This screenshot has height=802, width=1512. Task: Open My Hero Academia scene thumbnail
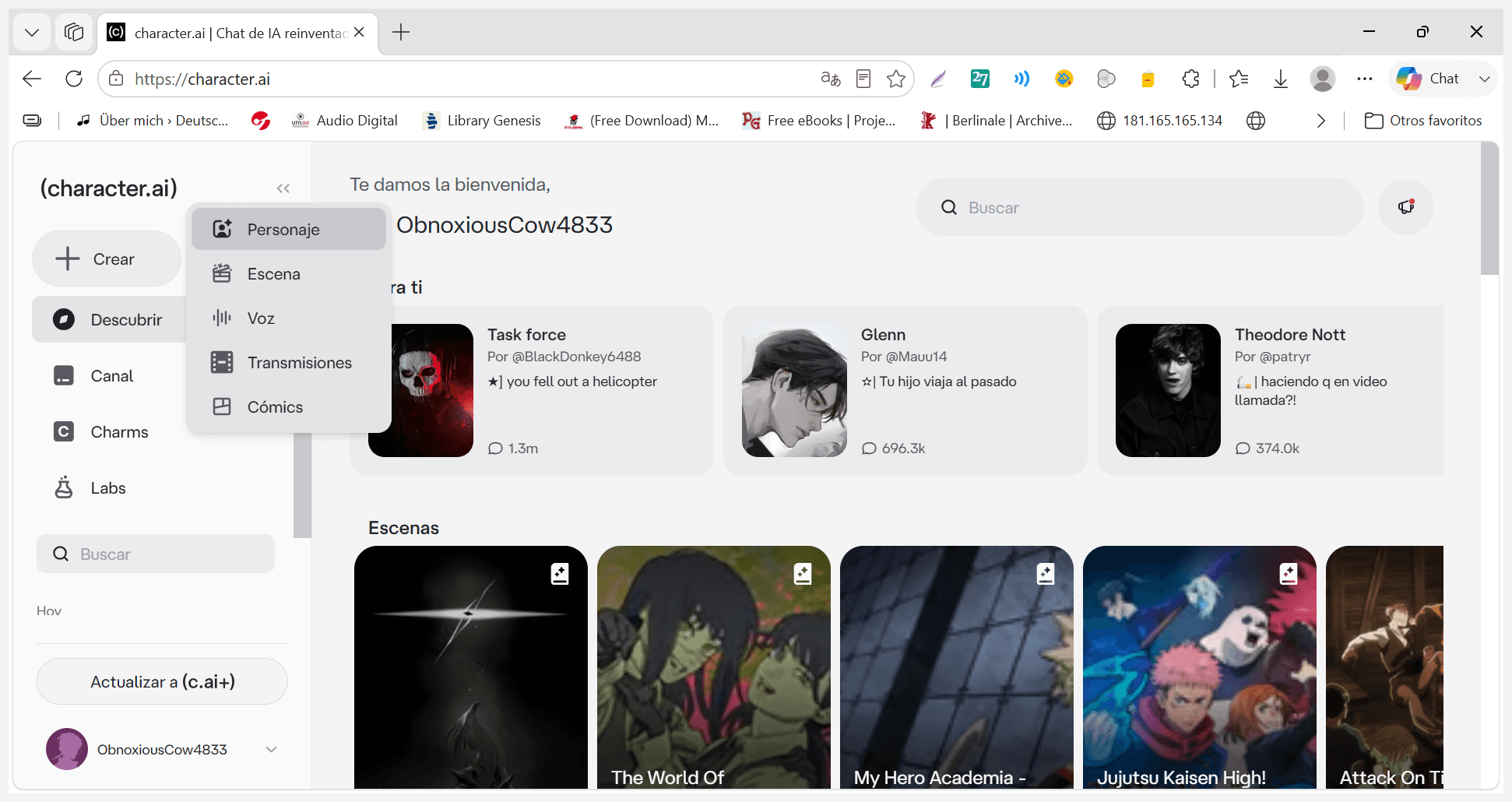(957, 667)
